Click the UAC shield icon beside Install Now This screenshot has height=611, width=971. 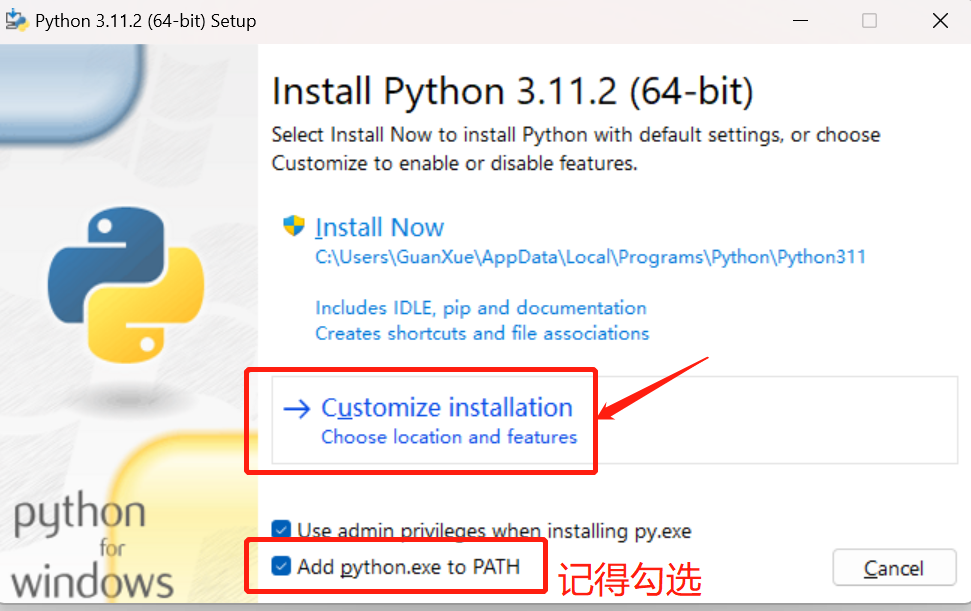tap(294, 226)
